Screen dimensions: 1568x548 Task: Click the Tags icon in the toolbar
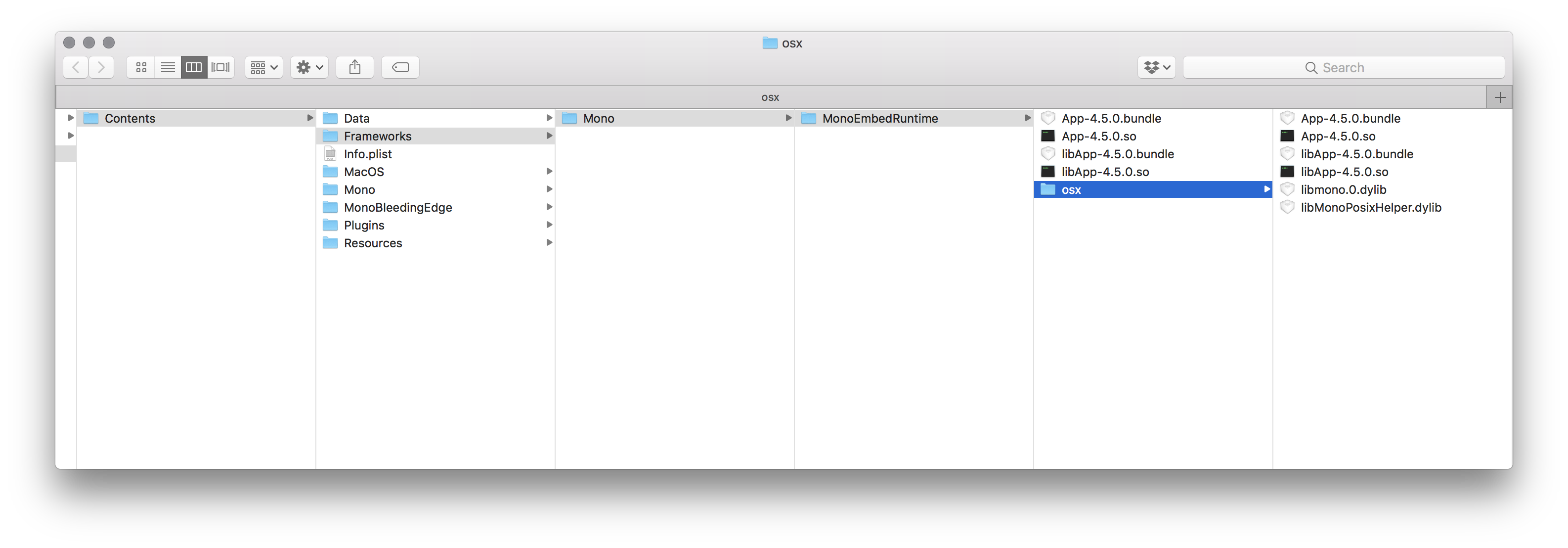pyautogui.click(x=400, y=67)
